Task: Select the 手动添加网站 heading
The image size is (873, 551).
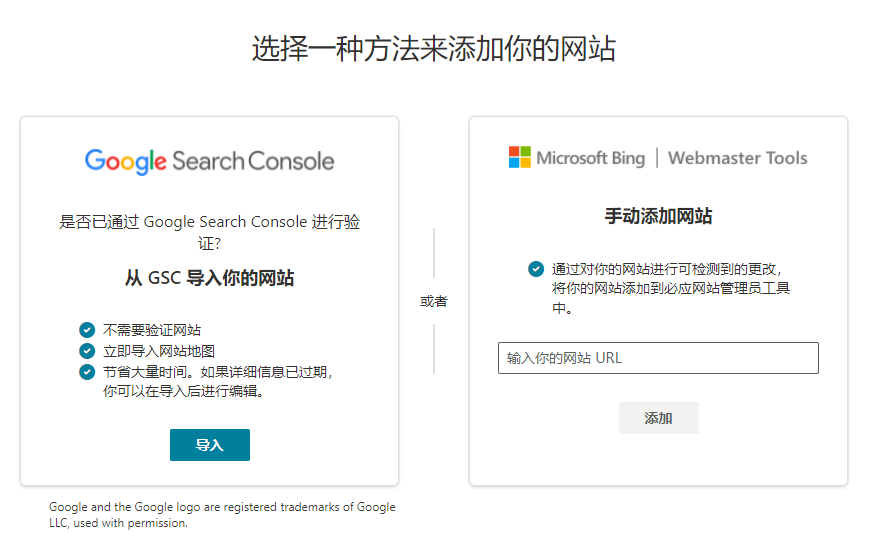Action: click(658, 216)
